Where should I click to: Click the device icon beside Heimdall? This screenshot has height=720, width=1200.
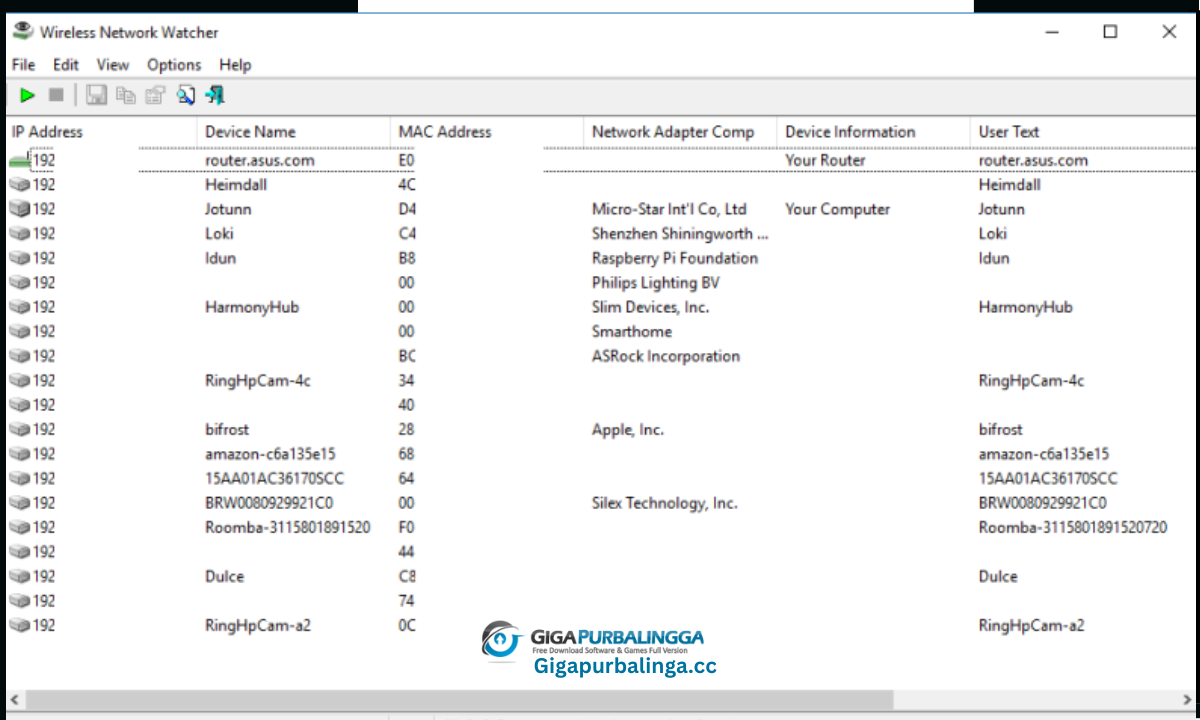pyautogui.click(x=19, y=185)
